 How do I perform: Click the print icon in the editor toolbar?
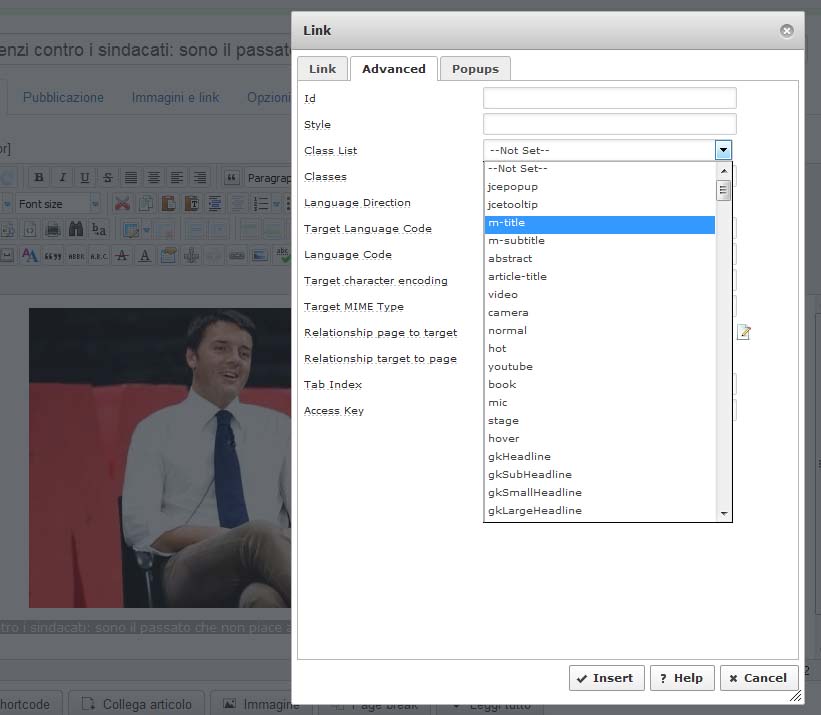point(53,229)
